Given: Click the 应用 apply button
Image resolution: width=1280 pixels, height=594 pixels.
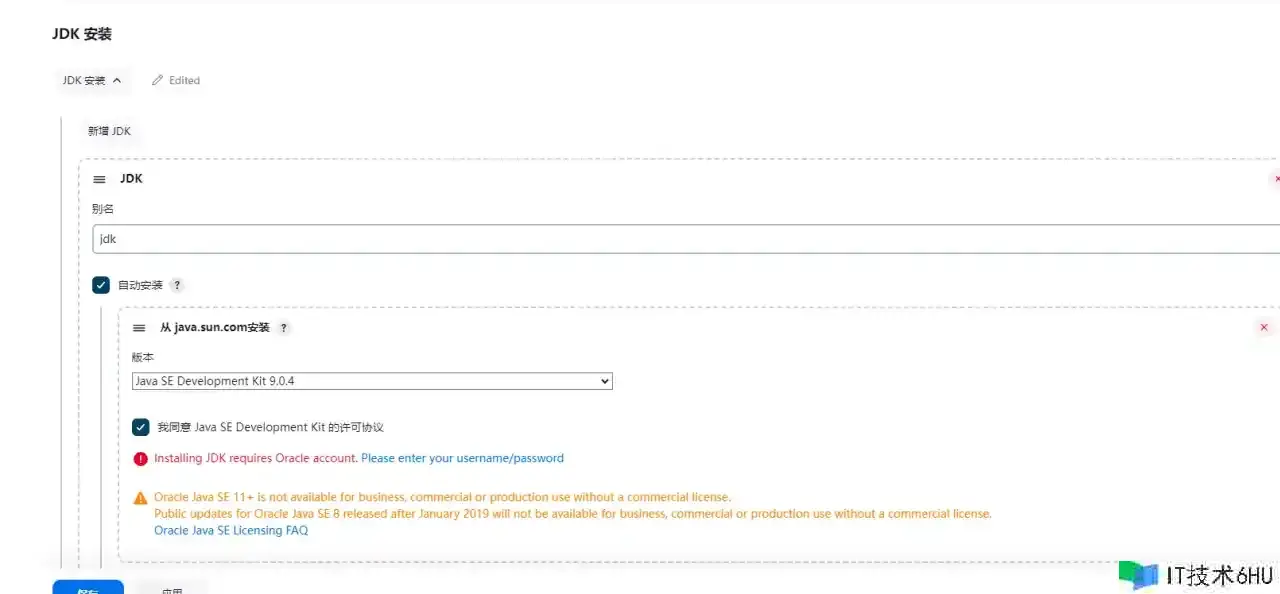Looking at the screenshot, I should 172,588.
